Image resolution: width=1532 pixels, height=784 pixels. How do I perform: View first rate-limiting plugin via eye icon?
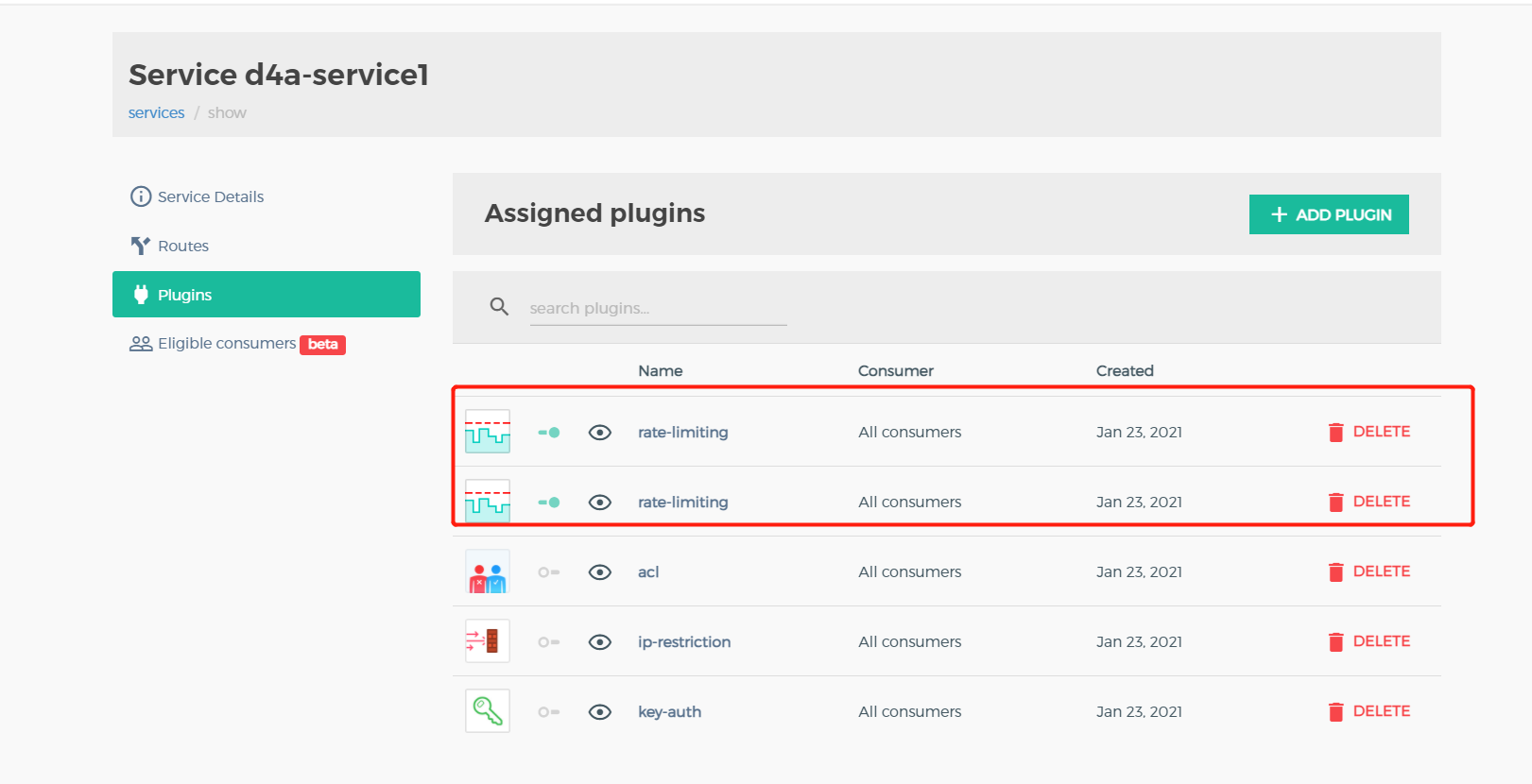point(600,433)
